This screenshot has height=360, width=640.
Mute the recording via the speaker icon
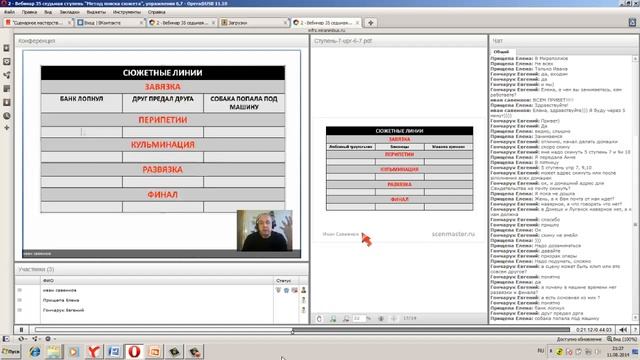[623, 330]
